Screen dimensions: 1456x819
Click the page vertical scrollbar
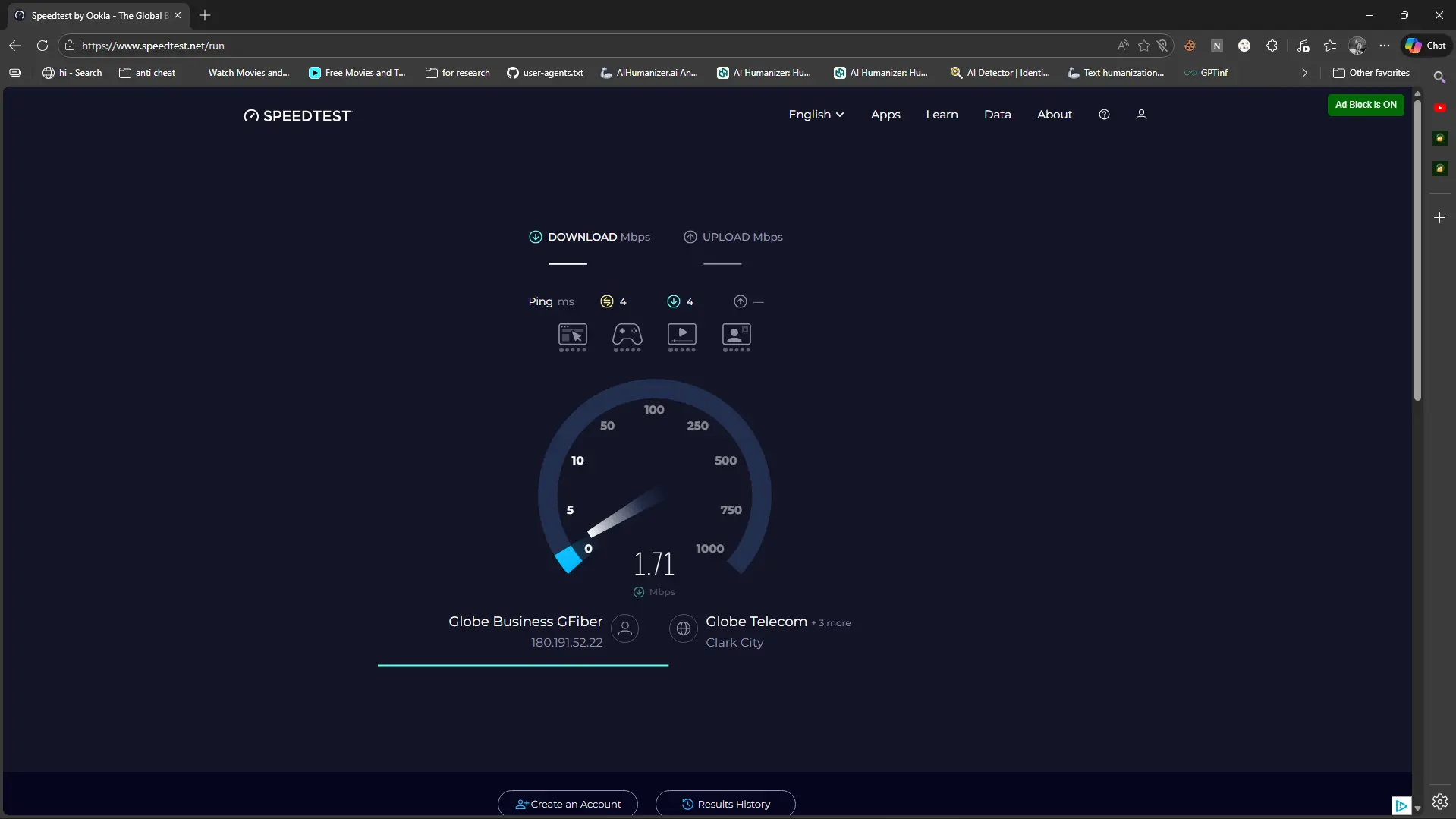[1417, 250]
